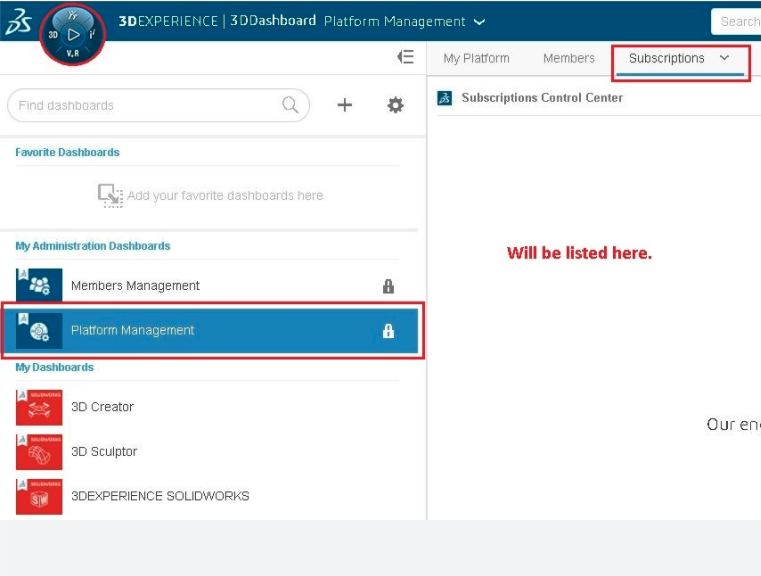Click the 3DEXPERIENCE SOLIDWORKS red thumbnail
761x576 pixels.
click(39, 496)
